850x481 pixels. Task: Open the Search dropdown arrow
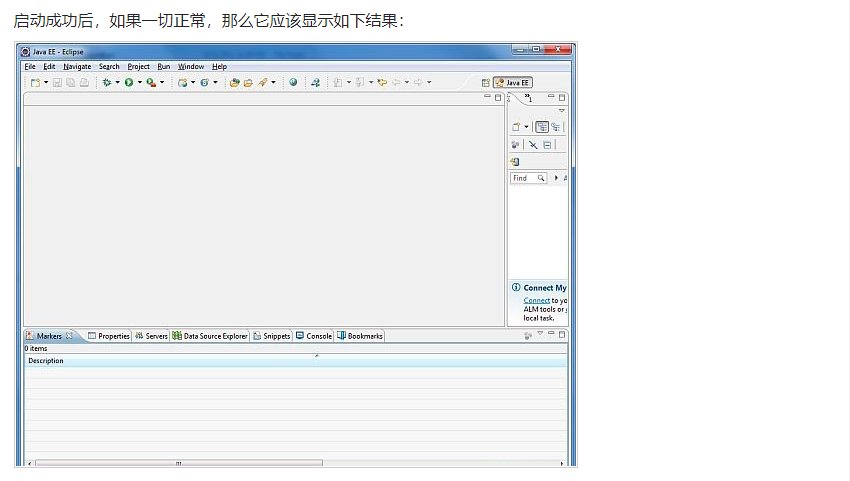click(x=273, y=83)
